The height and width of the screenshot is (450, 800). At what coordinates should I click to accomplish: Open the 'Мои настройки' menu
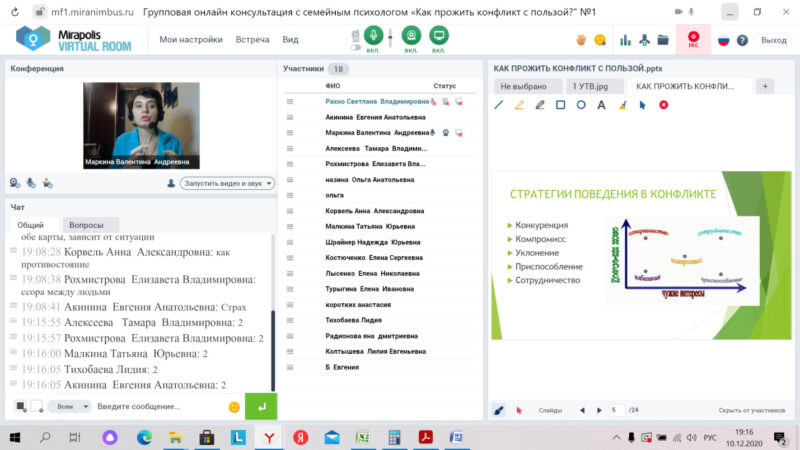click(x=191, y=39)
